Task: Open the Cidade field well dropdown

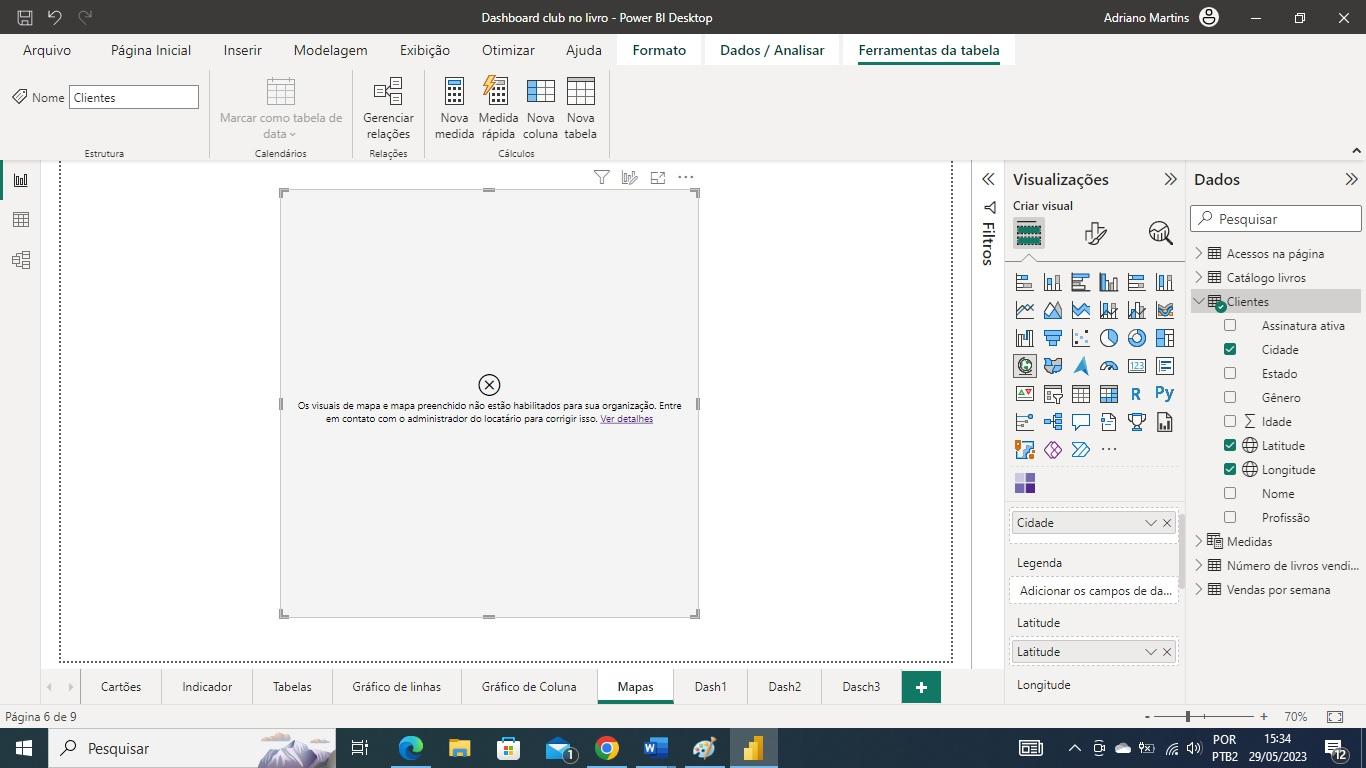Action: click(1150, 523)
